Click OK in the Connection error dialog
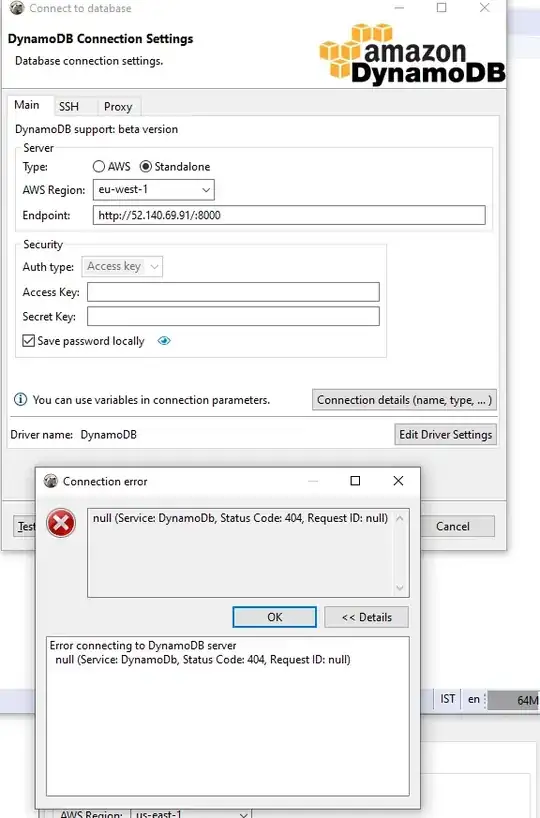Image resolution: width=540 pixels, height=818 pixels. tap(274, 617)
